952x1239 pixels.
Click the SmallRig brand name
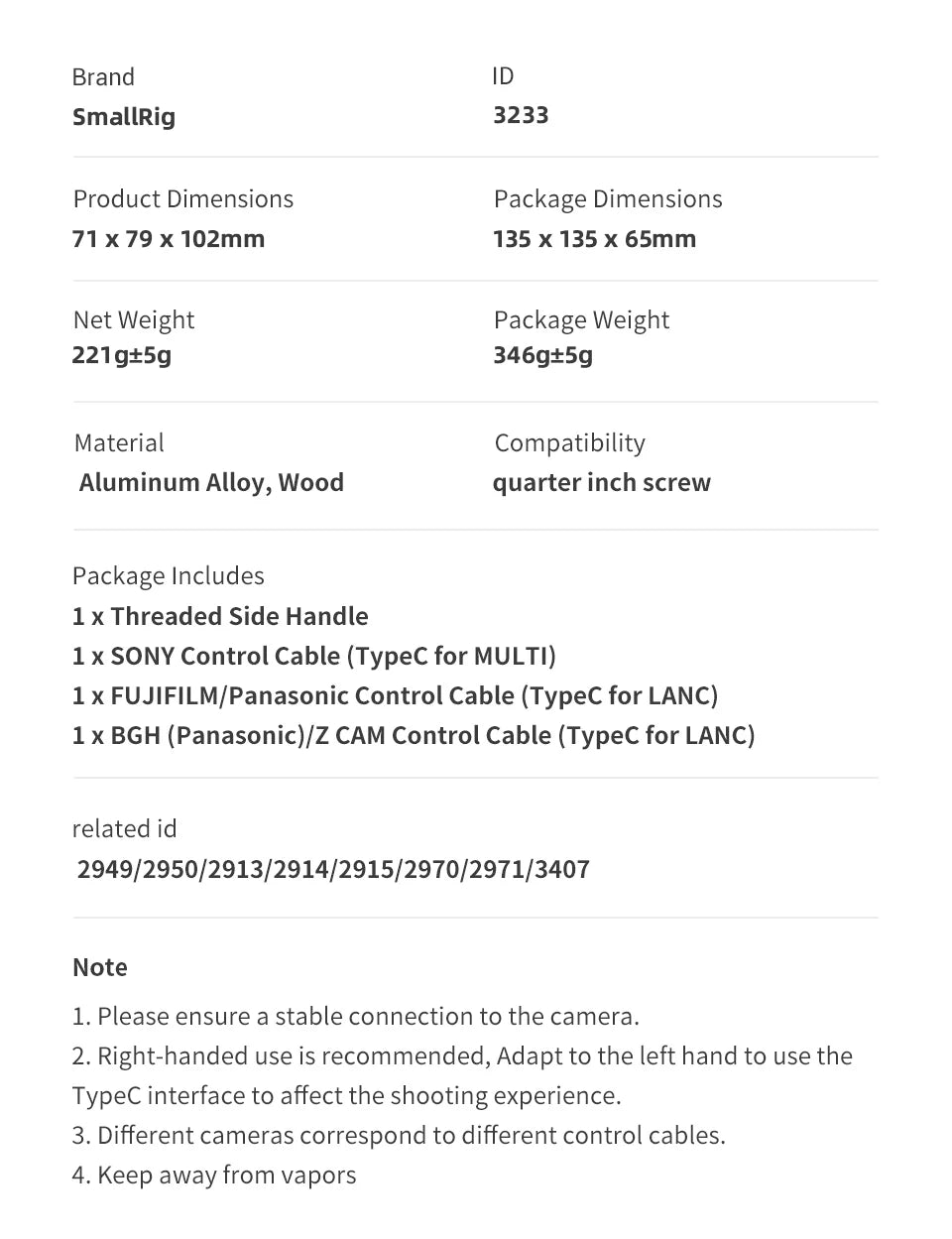124,117
